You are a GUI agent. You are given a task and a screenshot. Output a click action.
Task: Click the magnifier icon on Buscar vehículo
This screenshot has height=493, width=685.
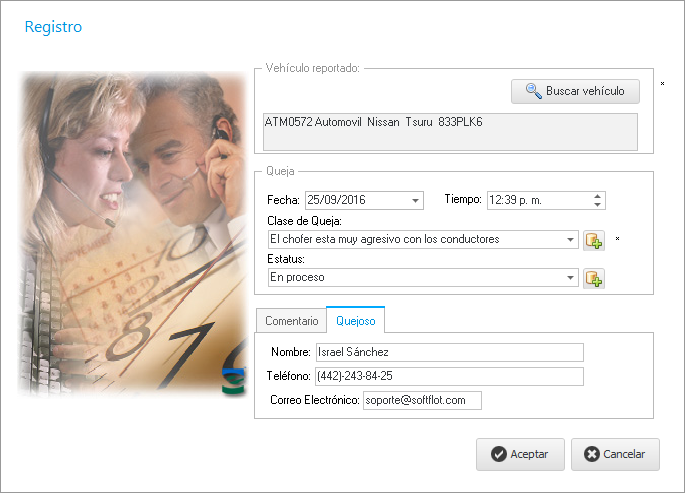point(533,92)
